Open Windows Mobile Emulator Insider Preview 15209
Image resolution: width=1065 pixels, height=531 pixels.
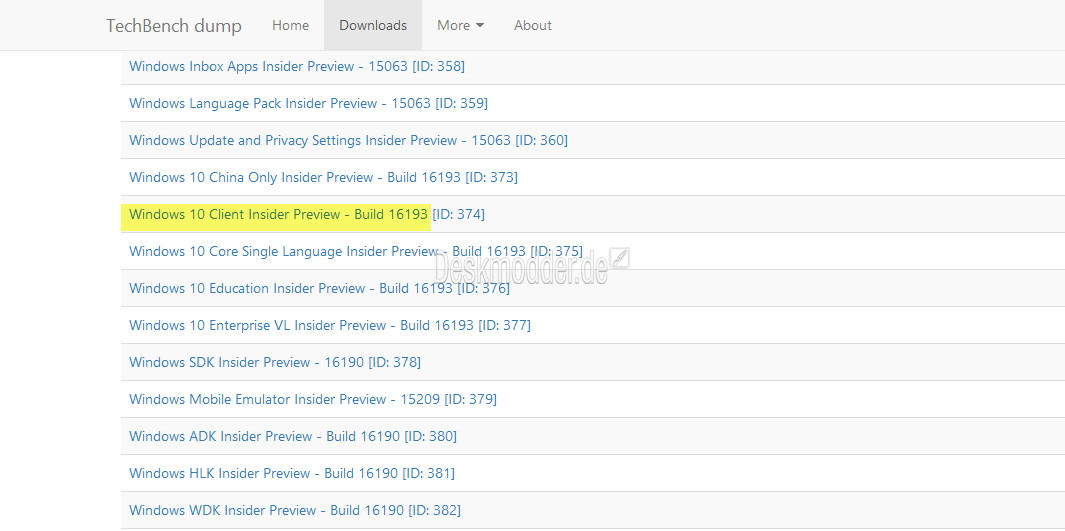point(313,399)
